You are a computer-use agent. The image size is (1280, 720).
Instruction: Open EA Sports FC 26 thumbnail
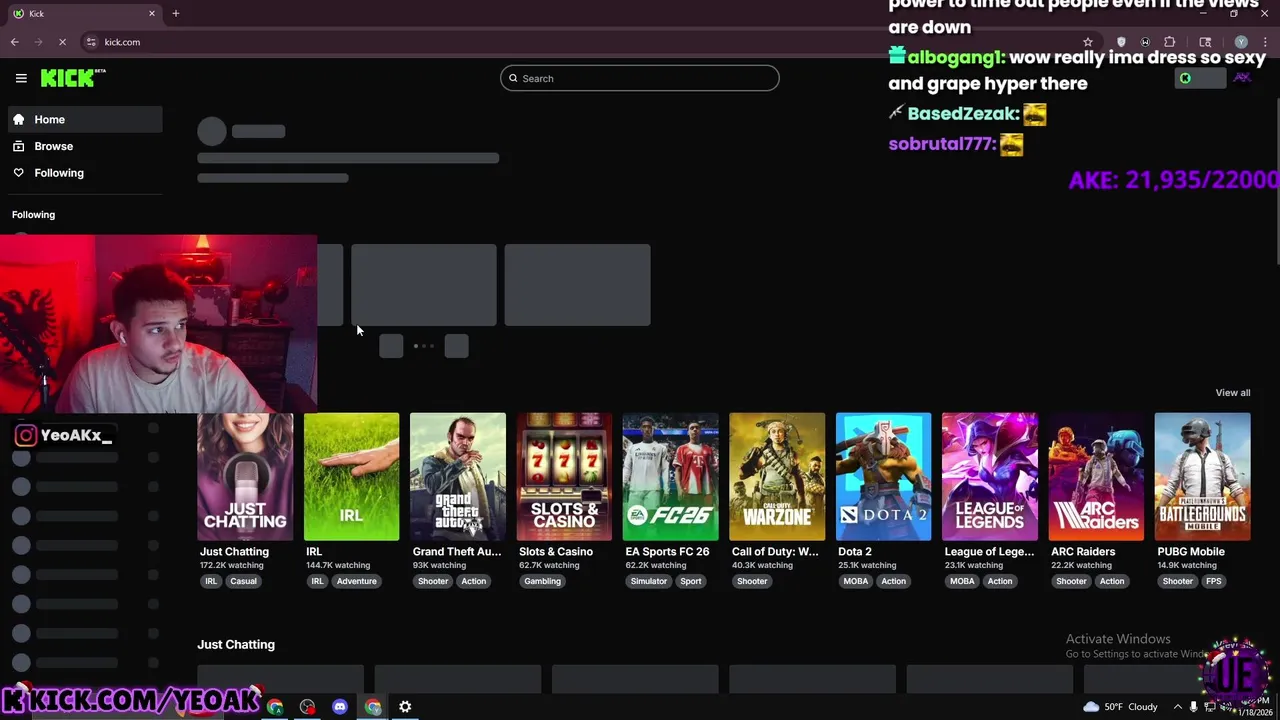tap(671, 477)
